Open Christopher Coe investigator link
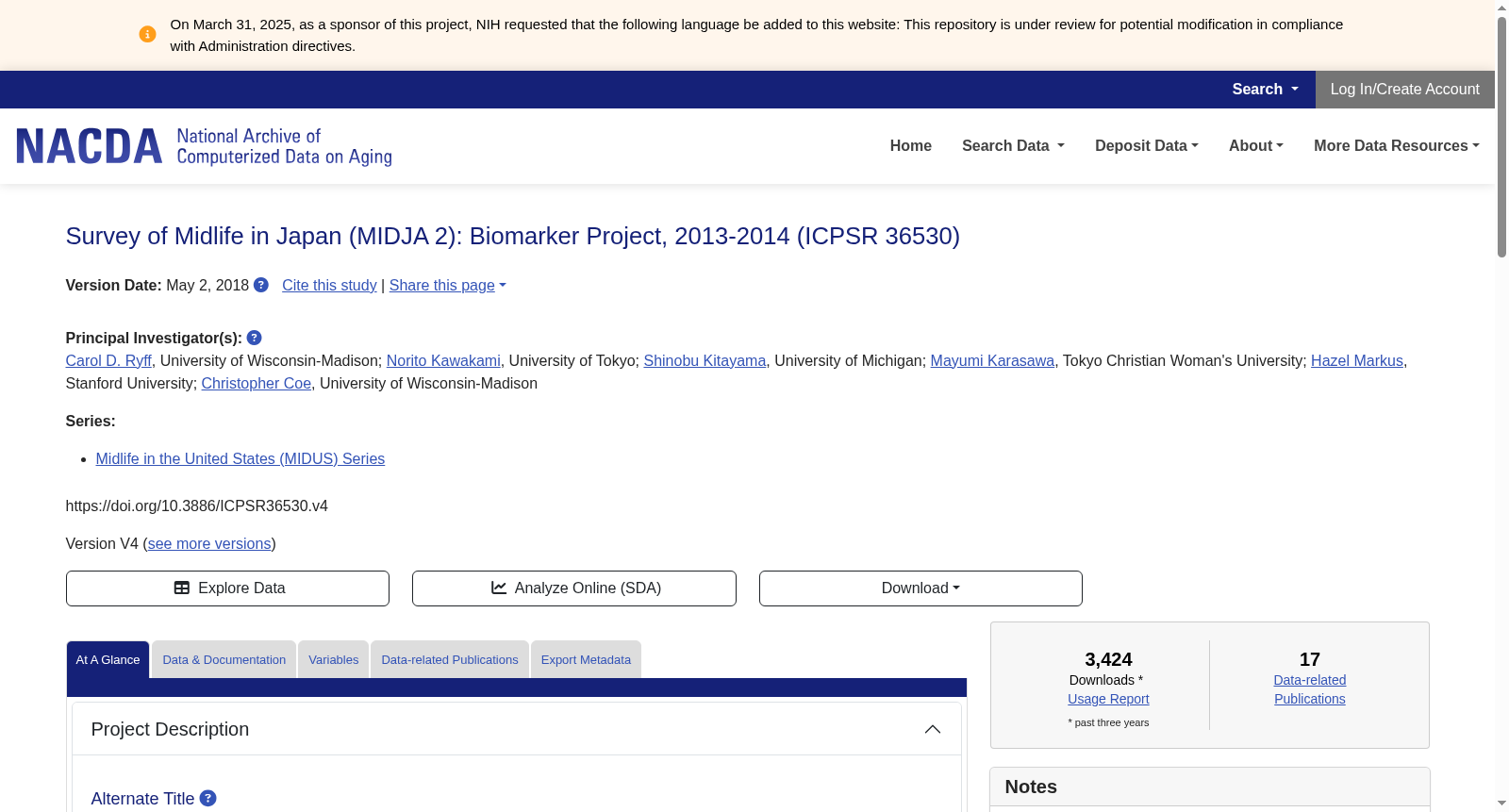Viewport: 1509px width, 812px height. coord(257,384)
